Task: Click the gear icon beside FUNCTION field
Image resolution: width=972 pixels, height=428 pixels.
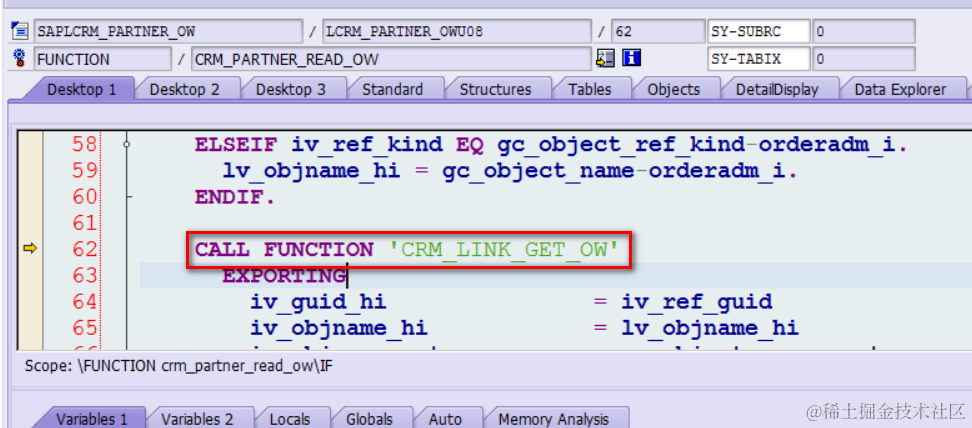Action: pyautogui.click(x=20, y=59)
